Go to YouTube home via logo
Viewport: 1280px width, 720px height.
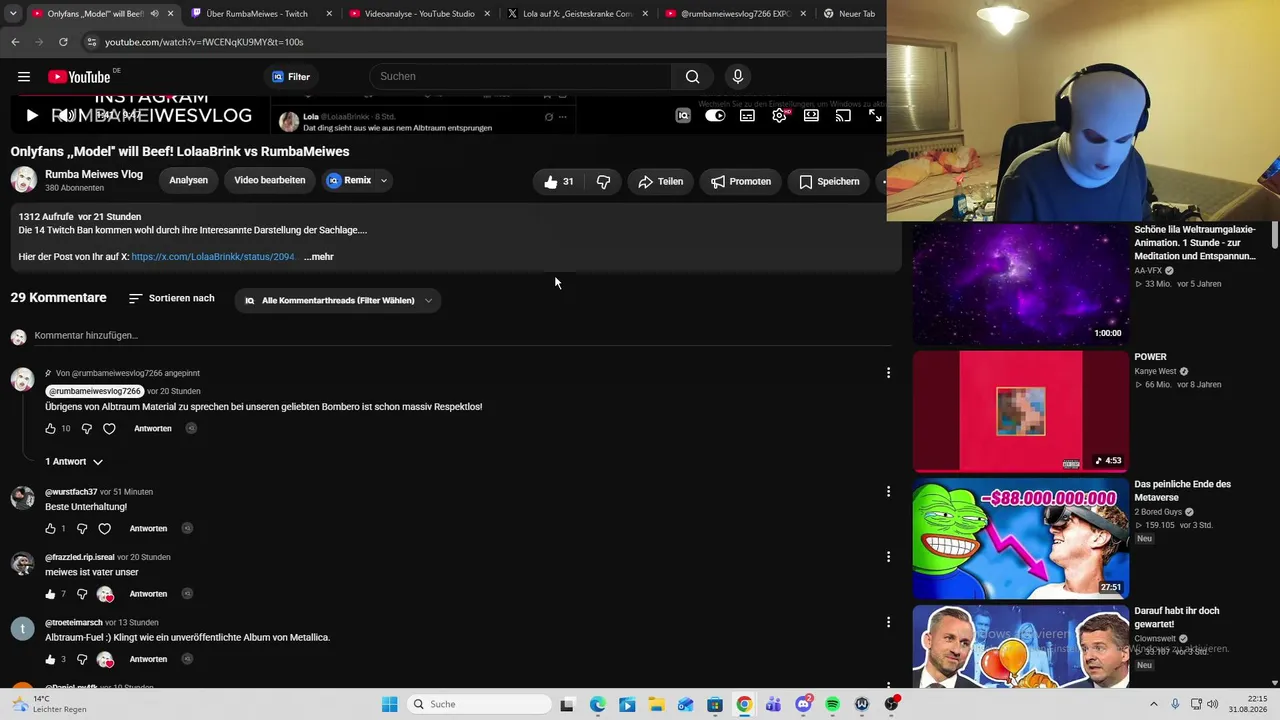79,77
